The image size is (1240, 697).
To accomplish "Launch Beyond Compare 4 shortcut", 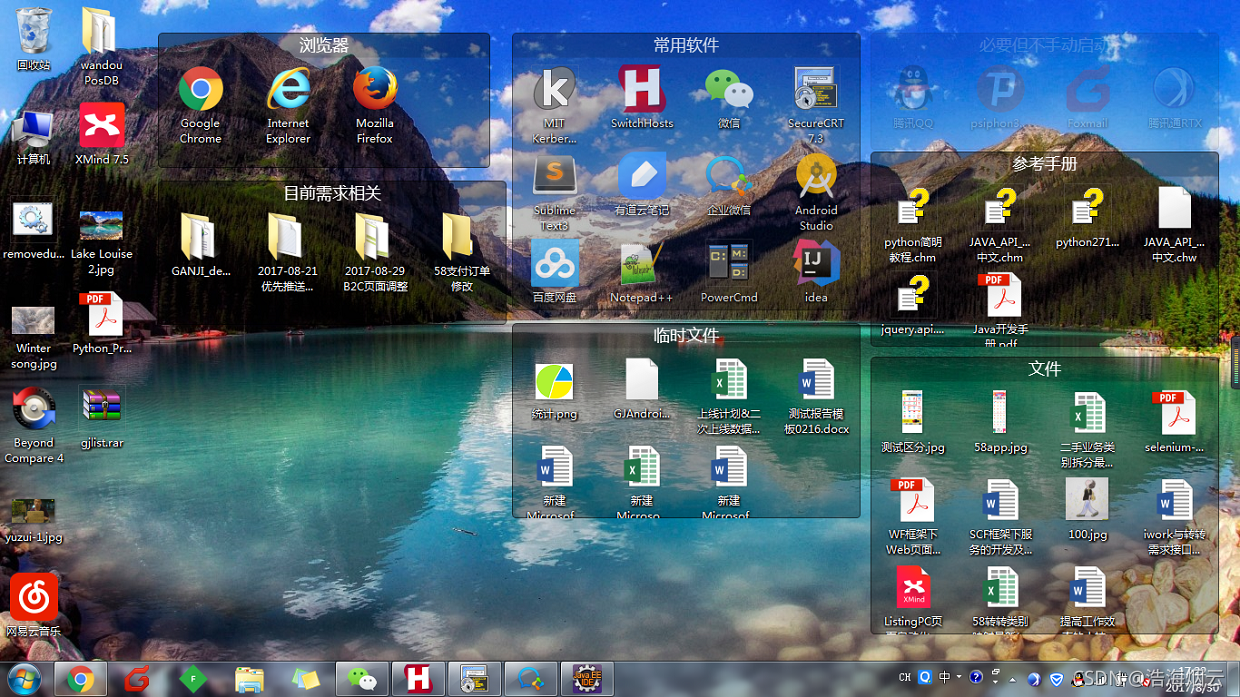I will 34,410.
